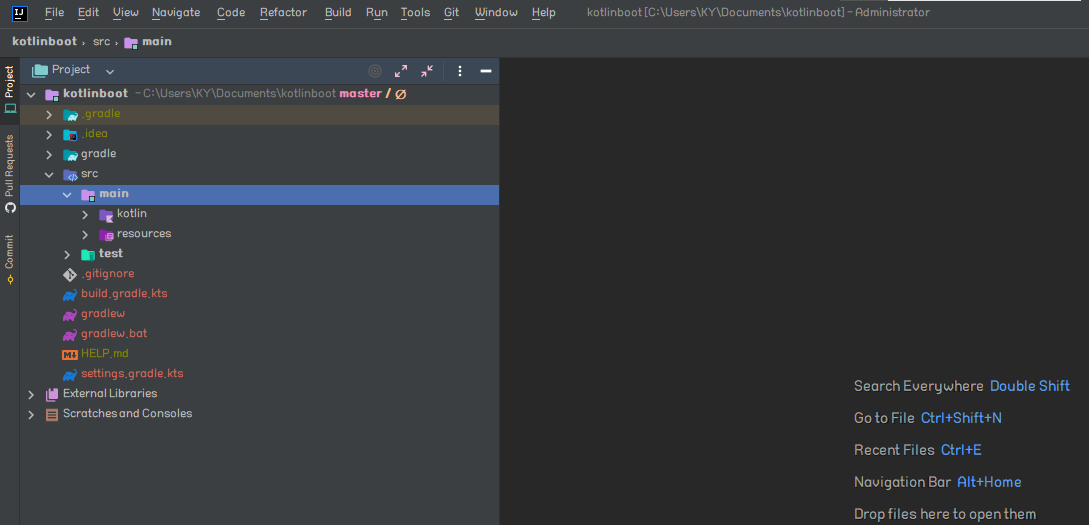Select the gradlew.bat file name
1089x525 pixels.
pyautogui.click(x=114, y=334)
